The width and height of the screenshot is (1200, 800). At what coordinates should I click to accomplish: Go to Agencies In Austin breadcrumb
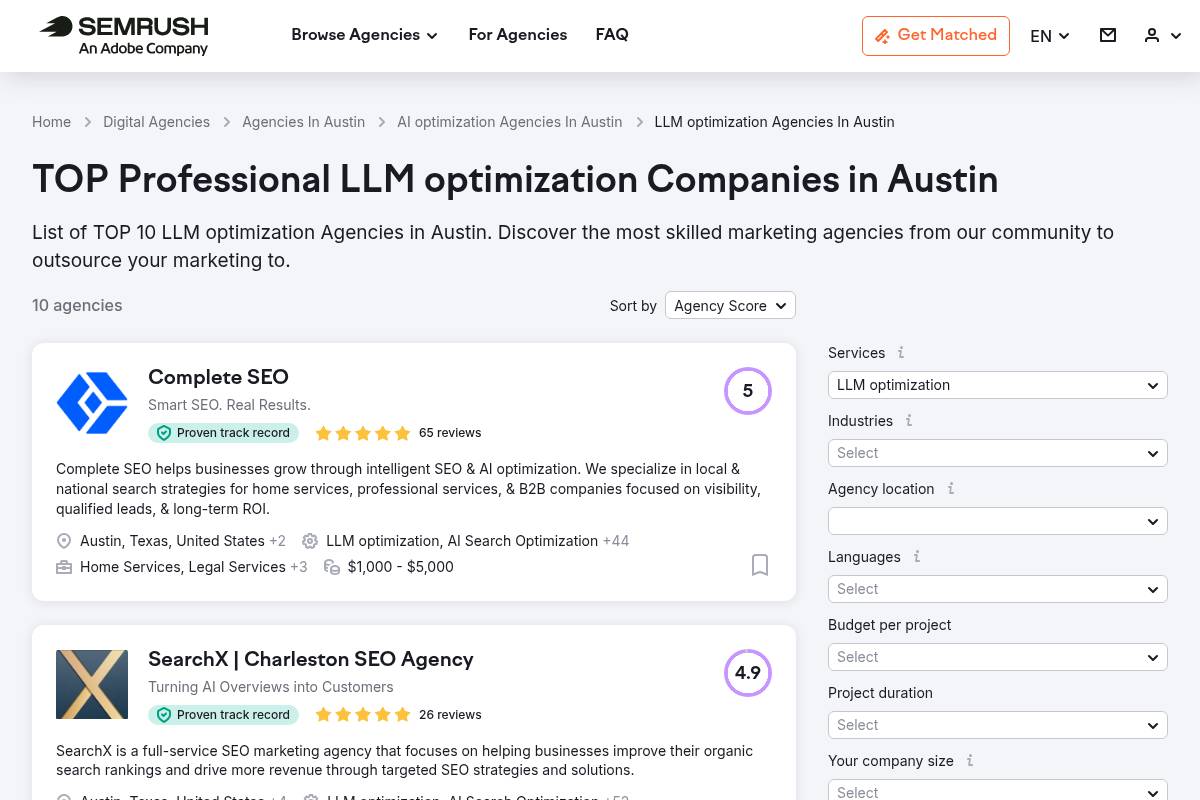(x=303, y=122)
